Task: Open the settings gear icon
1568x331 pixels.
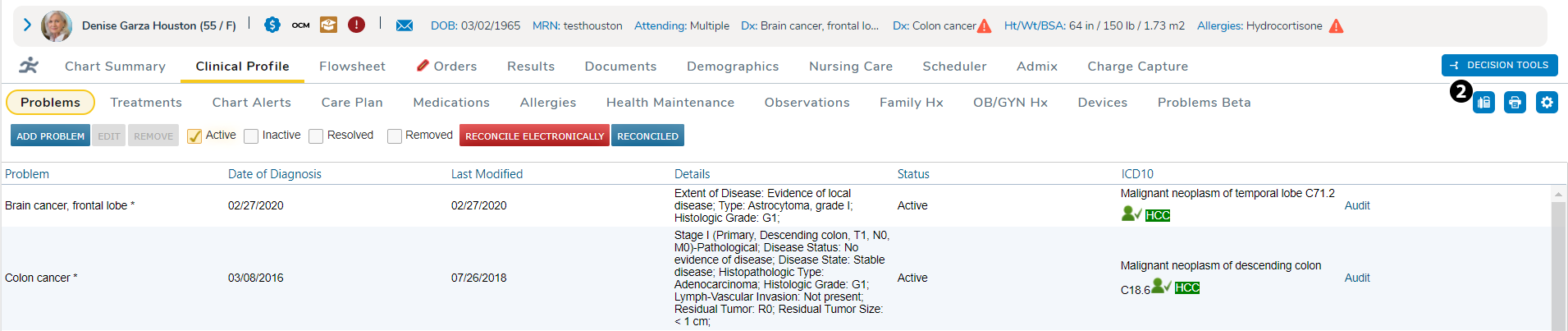Action: click(1547, 103)
